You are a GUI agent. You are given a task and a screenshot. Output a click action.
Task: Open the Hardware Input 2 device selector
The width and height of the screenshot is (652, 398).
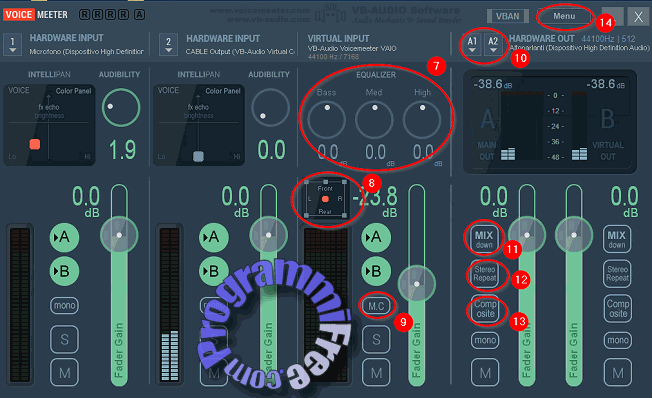[168, 44]
